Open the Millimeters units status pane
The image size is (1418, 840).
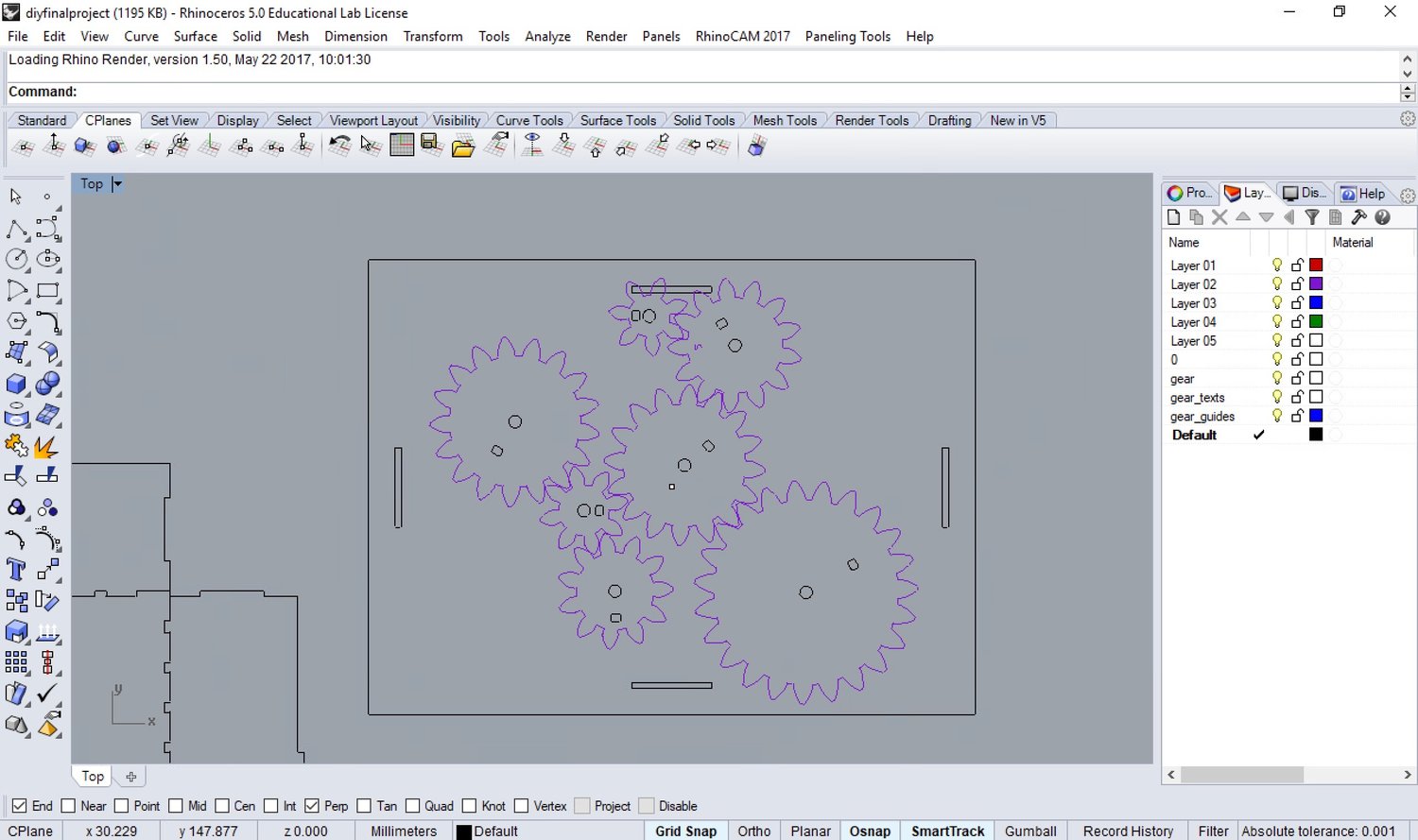404,831
